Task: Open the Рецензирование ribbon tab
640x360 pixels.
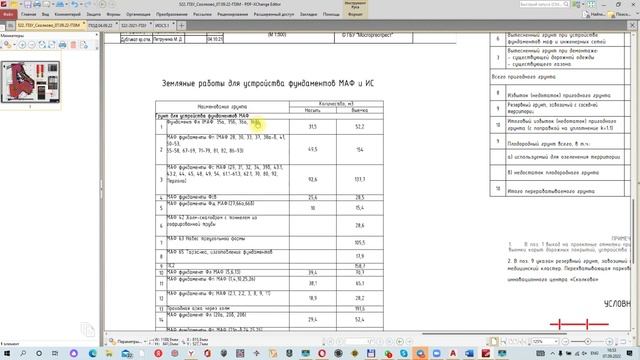Action: point(233,14)
